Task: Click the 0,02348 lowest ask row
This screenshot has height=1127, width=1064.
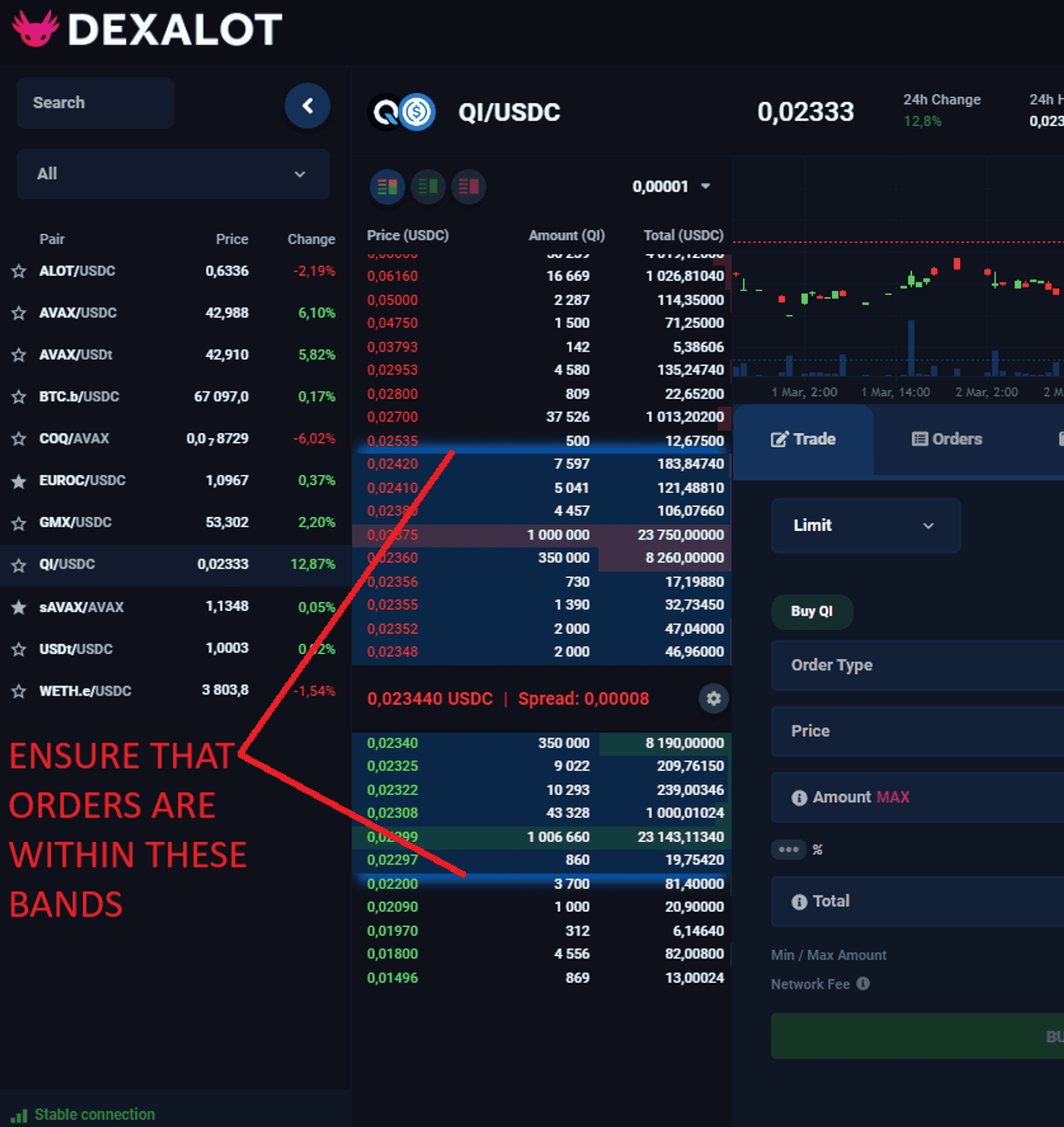Action: [x=542, y=652]
